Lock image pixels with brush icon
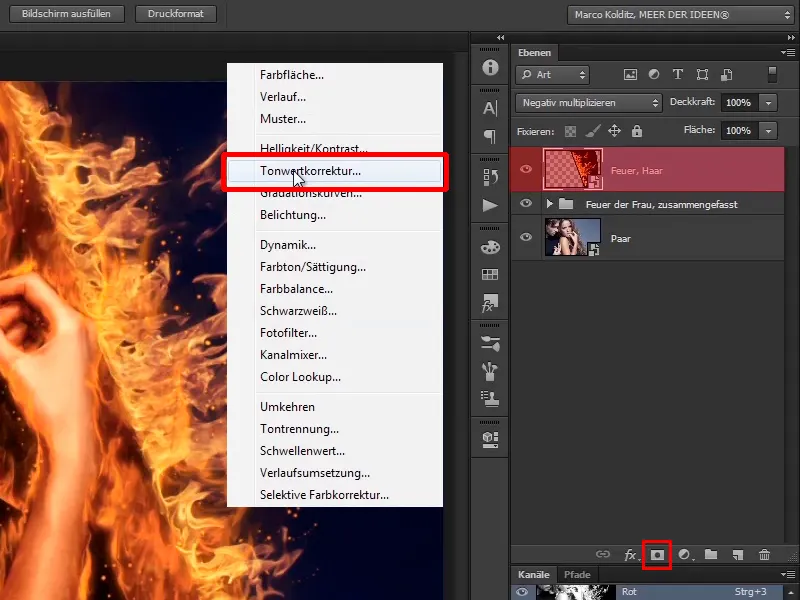The height and width of the screenshot is (600, 800). click(592, 131)
